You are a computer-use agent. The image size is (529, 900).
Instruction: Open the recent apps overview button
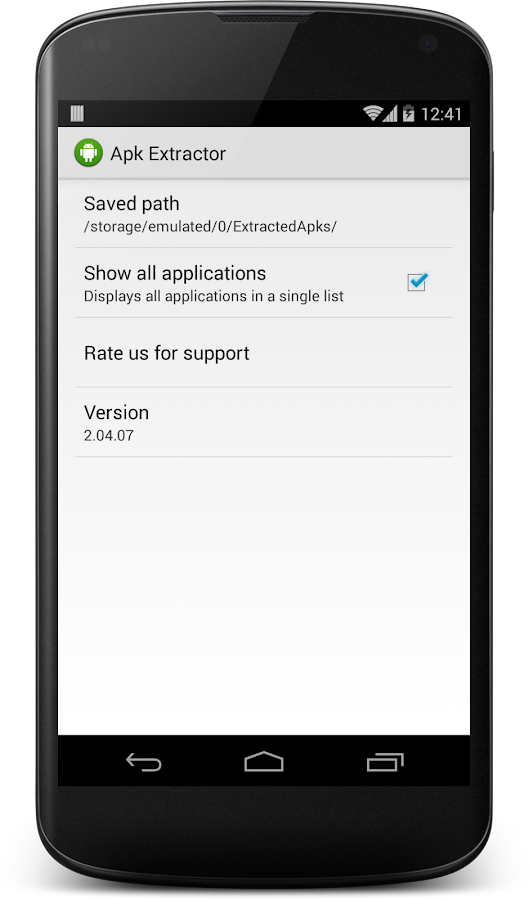tap(385, 762)
